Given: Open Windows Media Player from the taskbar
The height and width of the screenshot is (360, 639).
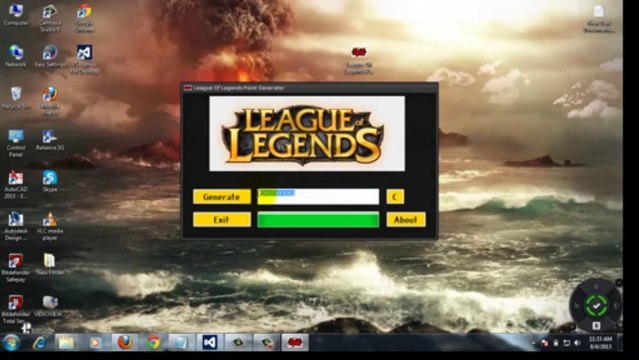Looking at the screenshot, I should pyautogui.click(x=95, y=343).
